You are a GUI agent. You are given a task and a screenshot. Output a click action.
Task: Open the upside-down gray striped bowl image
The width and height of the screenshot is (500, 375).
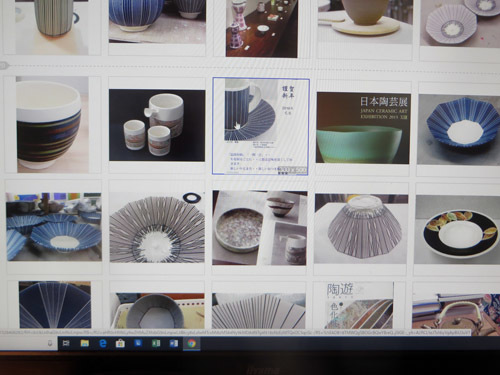(x=361, y=229)
